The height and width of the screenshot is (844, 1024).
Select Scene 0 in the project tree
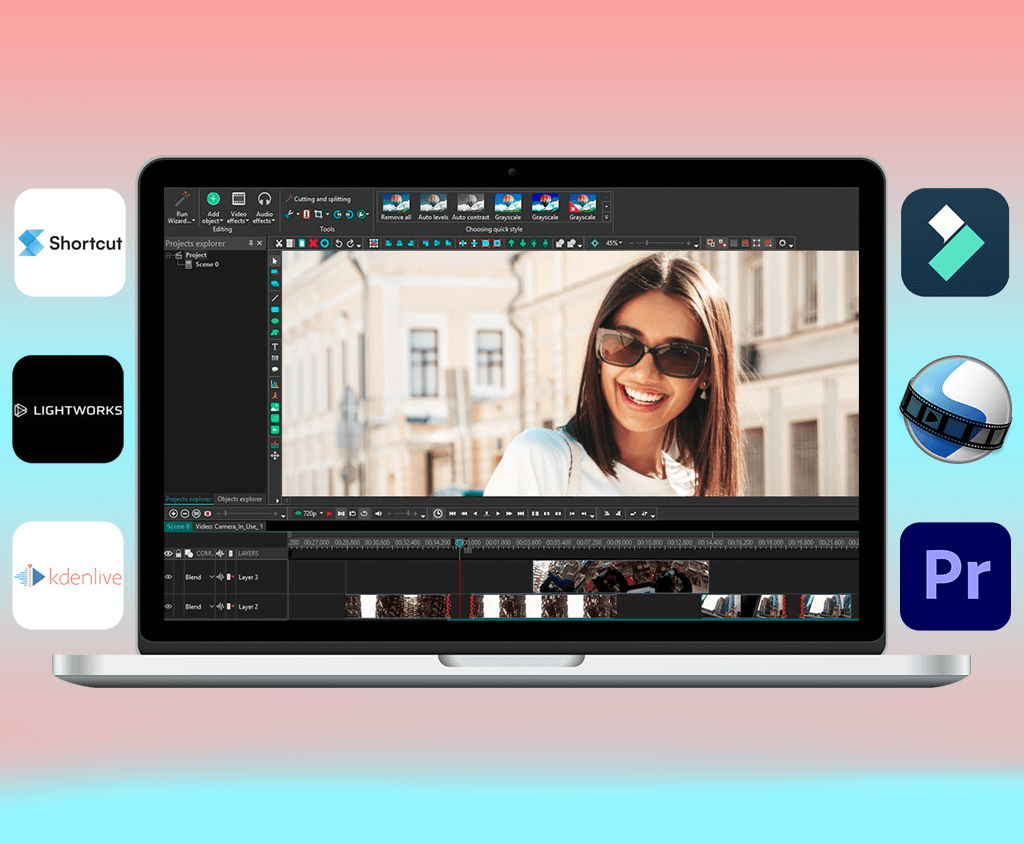pyautogui.click(x=207, y=264)
